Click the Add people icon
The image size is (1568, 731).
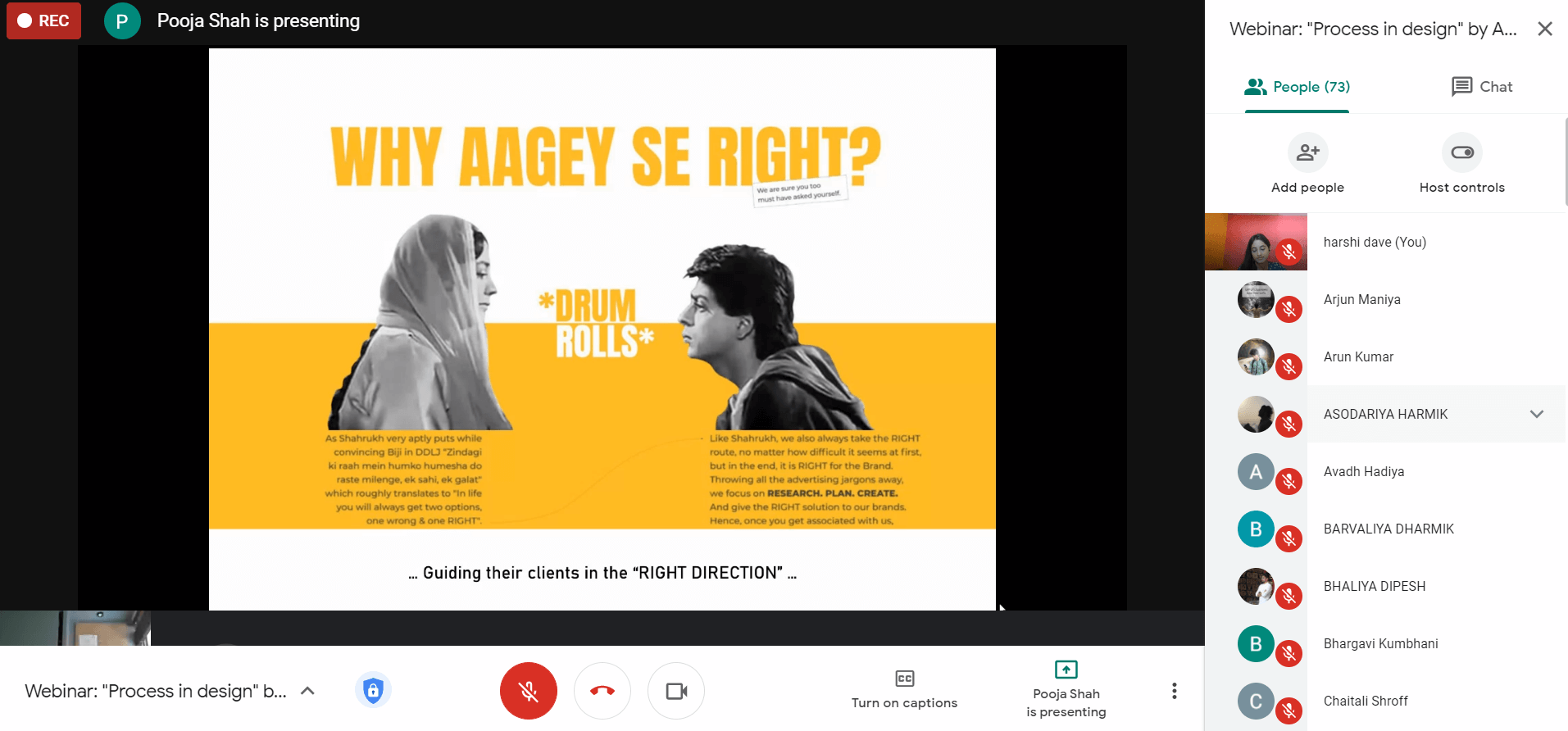click(1307, 153)
